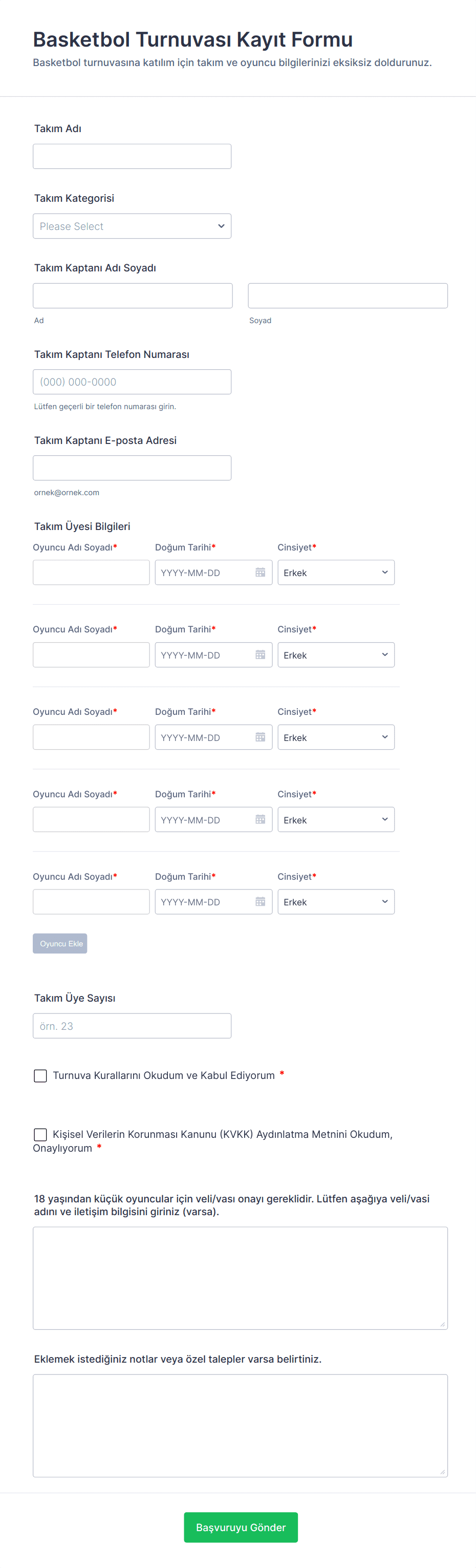Click calendar icon in fourth player row
Screen dimensions: 476x1568
260,819
